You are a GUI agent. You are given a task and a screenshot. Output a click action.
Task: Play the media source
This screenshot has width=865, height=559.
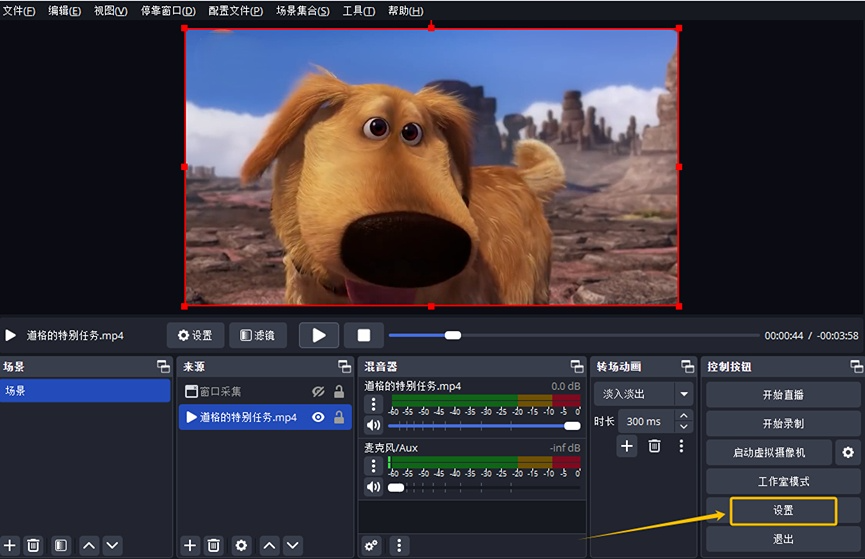point(319,335)
